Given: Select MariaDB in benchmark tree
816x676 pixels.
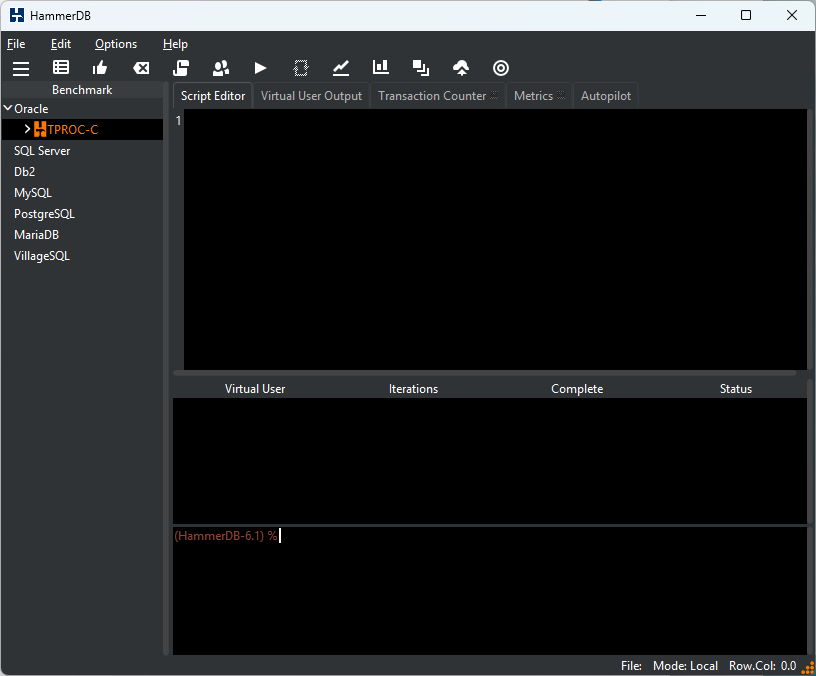Looking at the screenshot, I should (x=36, y=235).
